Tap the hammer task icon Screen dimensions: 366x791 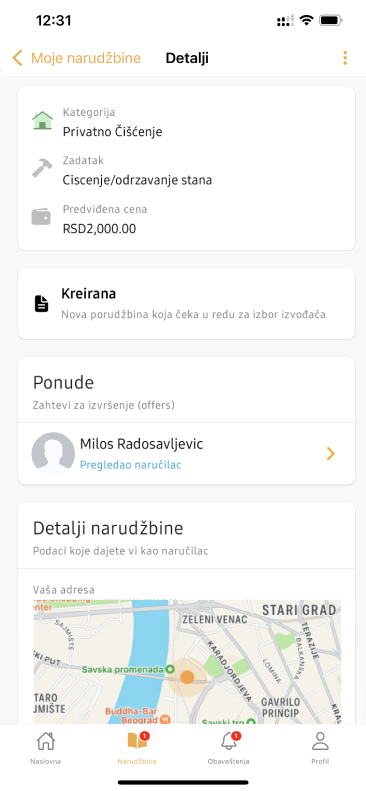42,167
